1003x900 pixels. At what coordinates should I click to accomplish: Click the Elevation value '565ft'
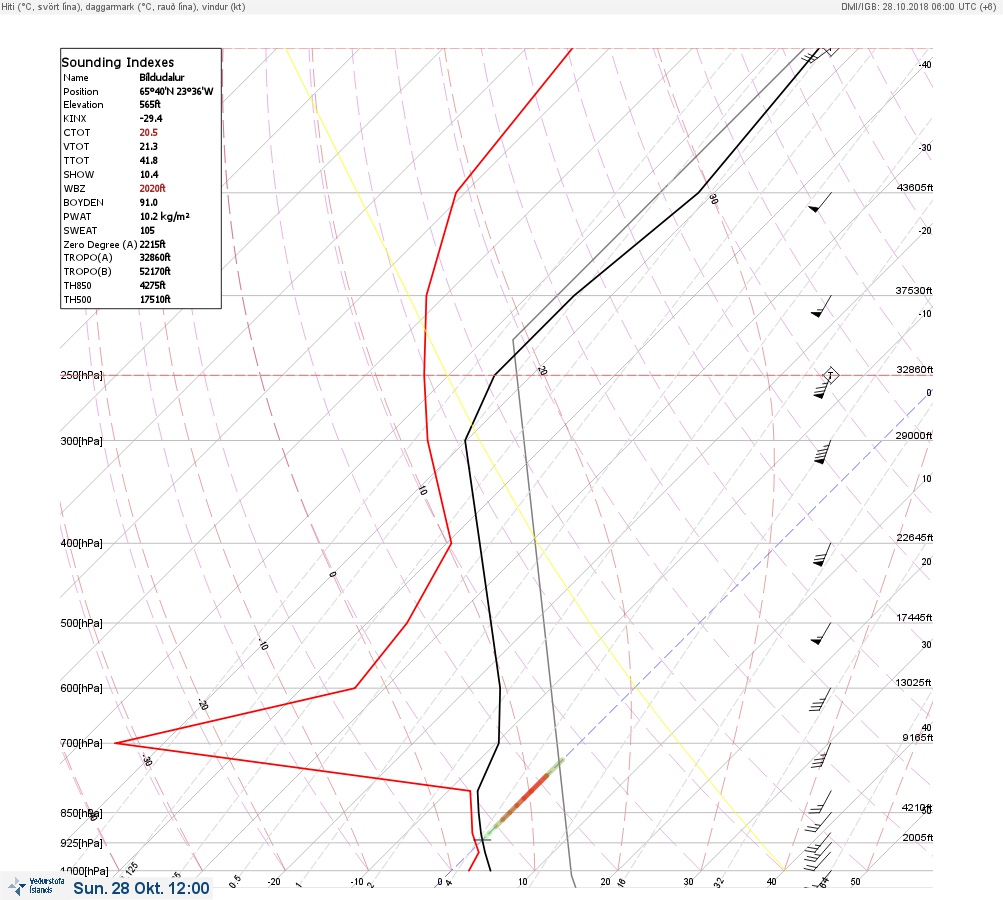pos(150,104)
